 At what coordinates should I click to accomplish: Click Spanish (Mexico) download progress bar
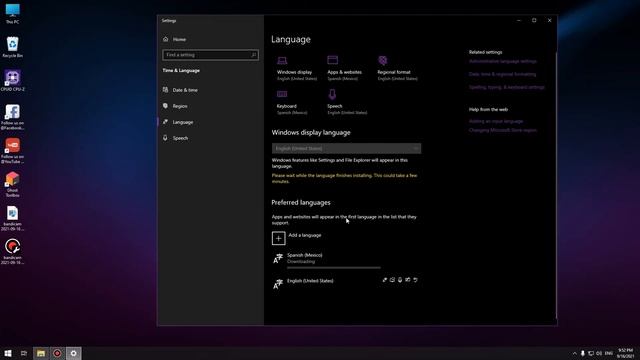[333, 268]
